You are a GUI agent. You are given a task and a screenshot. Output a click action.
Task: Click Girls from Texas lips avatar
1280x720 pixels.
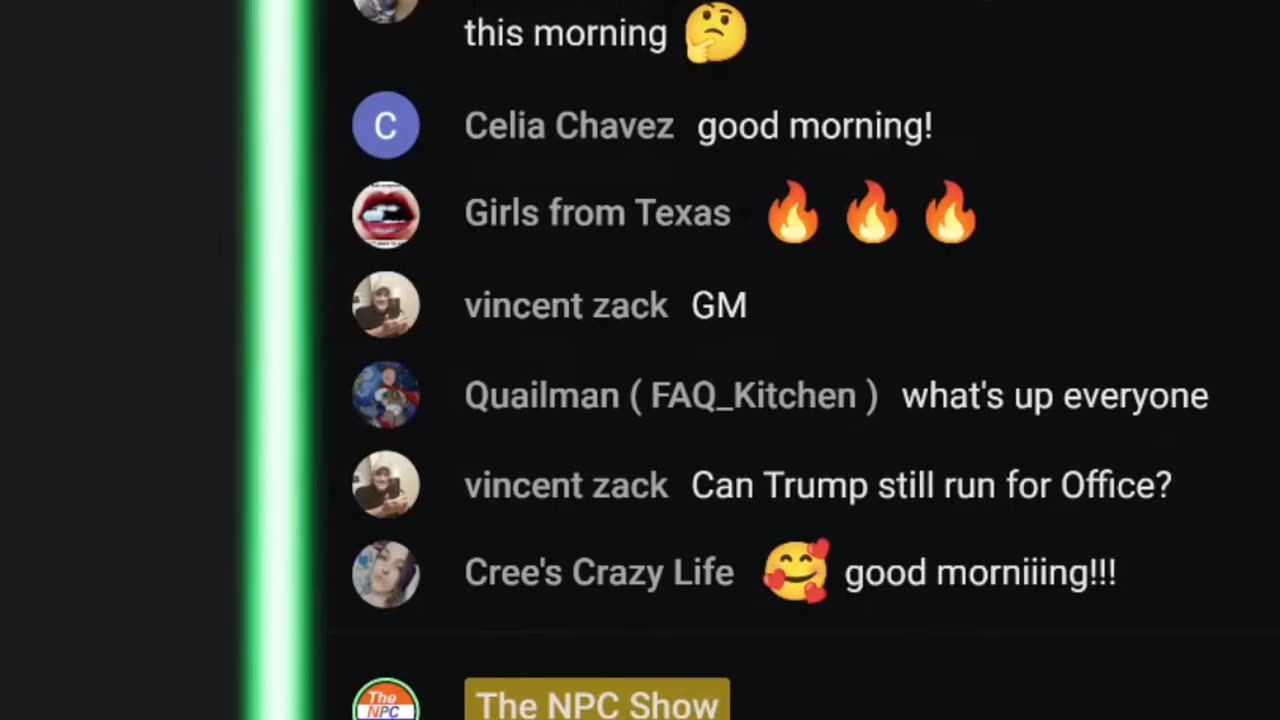point(386,215)
